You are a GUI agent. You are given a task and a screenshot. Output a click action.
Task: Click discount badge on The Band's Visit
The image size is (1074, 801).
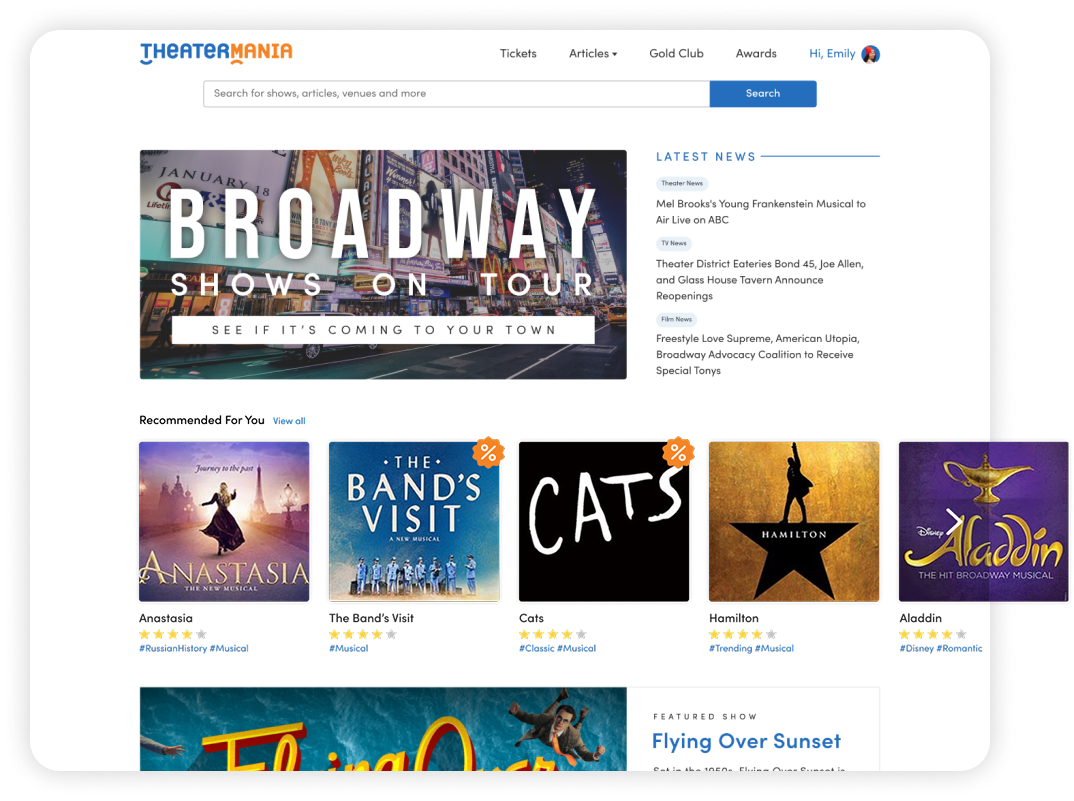coord(488,452)
